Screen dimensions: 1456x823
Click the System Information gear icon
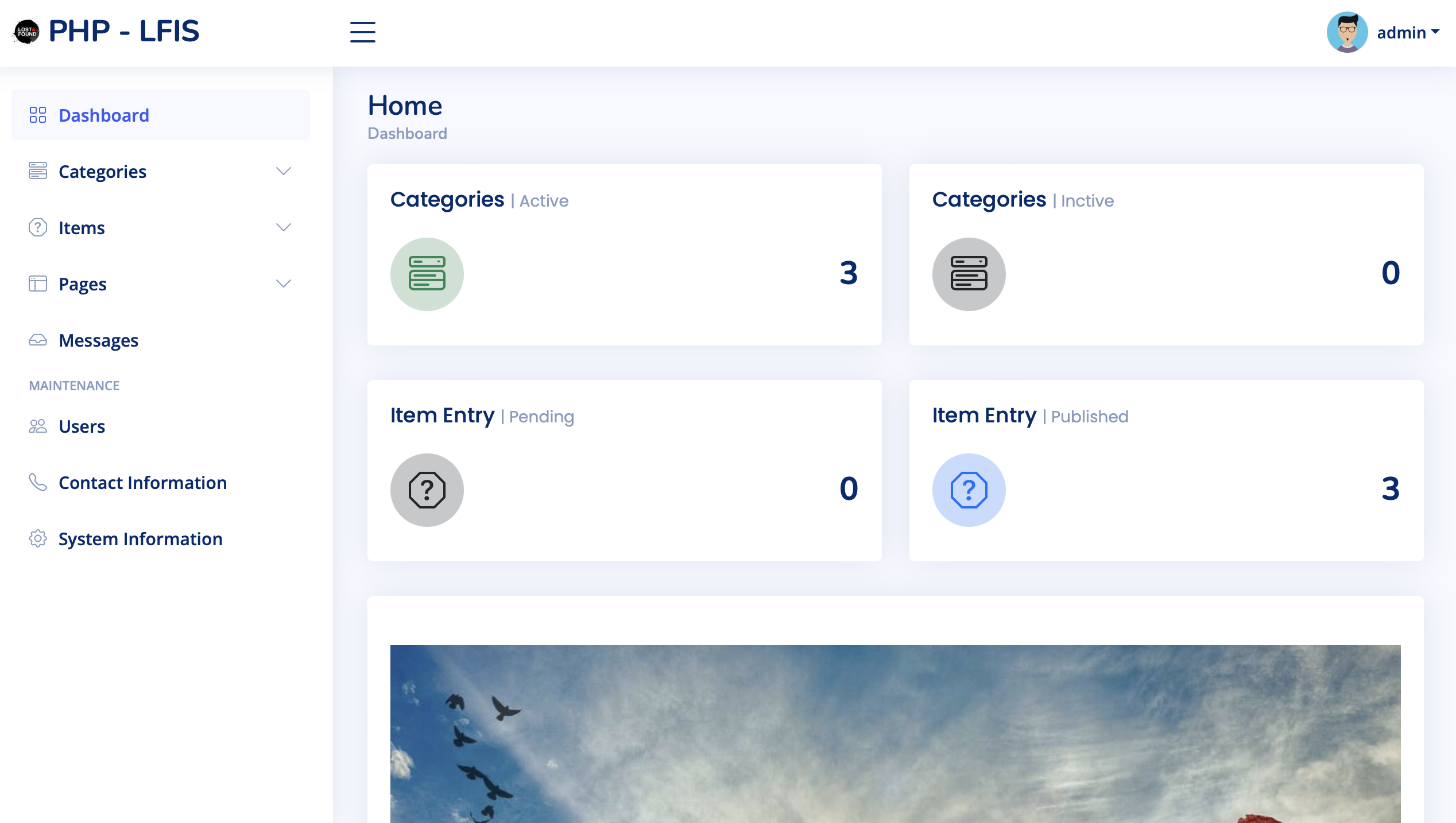click(x=38, y=538)
